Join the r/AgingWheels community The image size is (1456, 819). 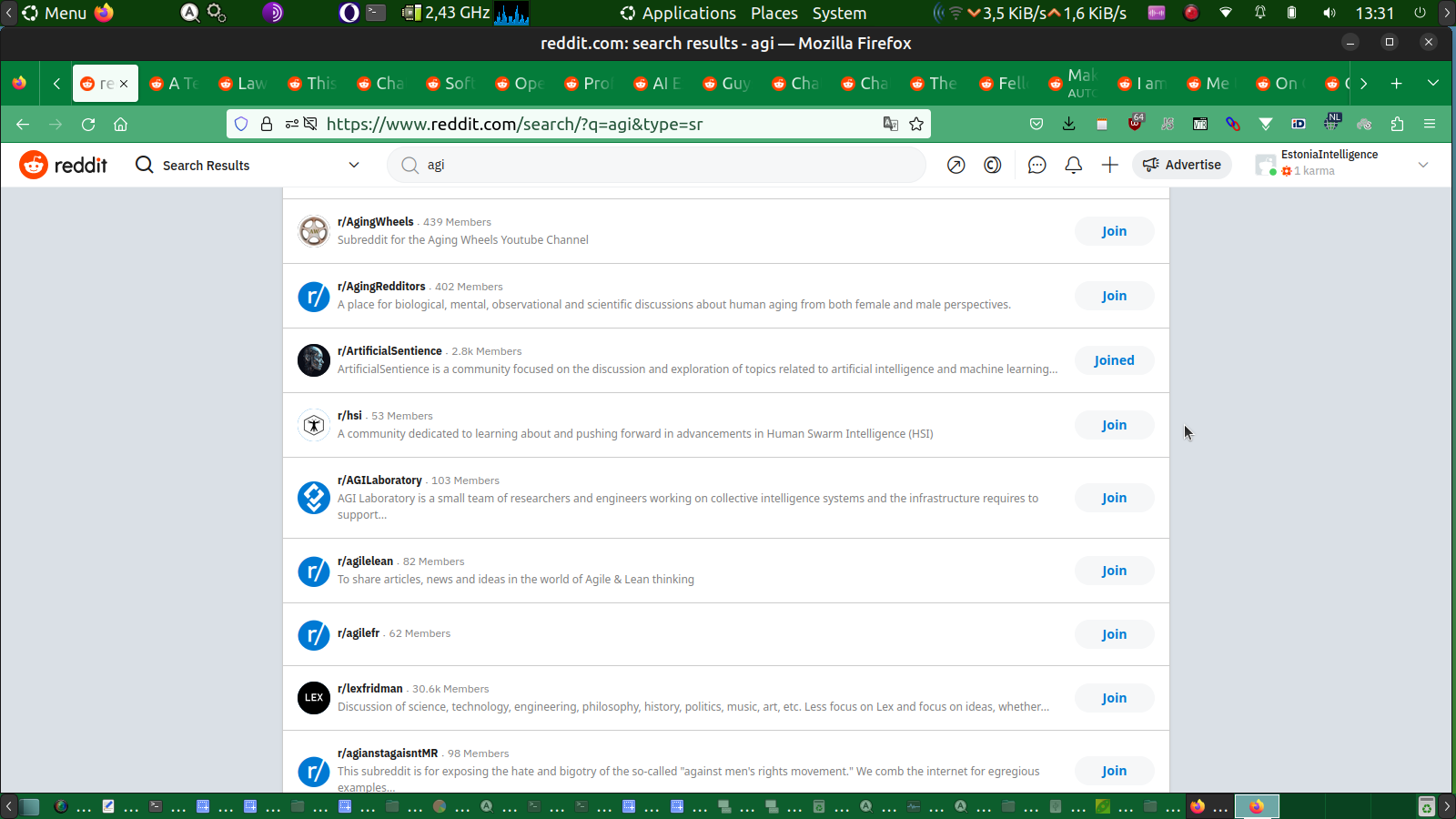pyautogui.click(x=1114, y=231)
